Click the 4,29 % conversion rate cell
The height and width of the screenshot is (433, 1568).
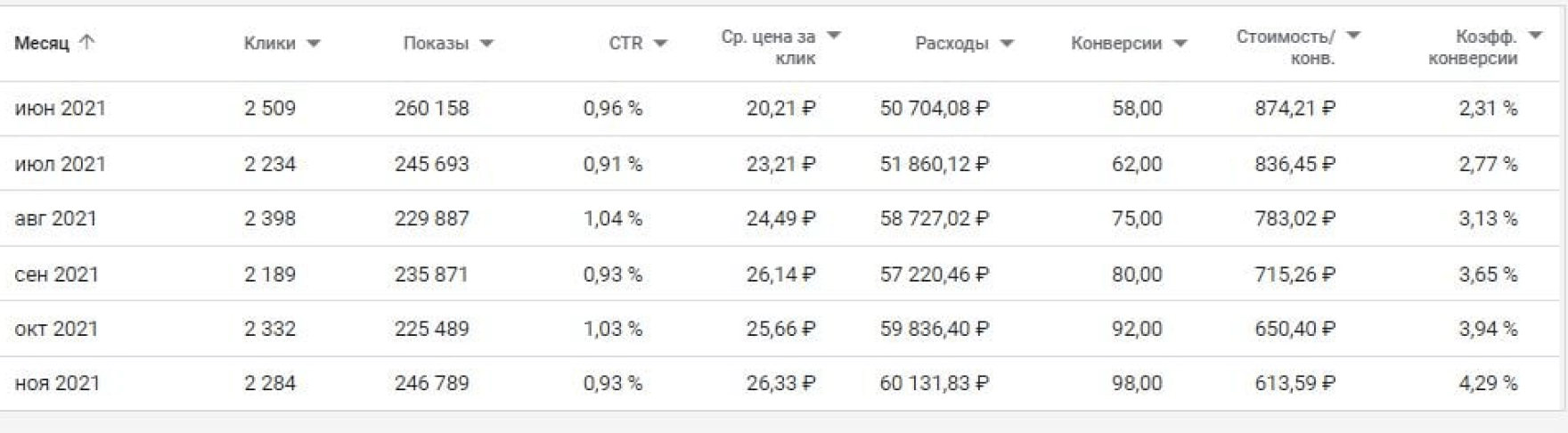(x=1487, y=384)
